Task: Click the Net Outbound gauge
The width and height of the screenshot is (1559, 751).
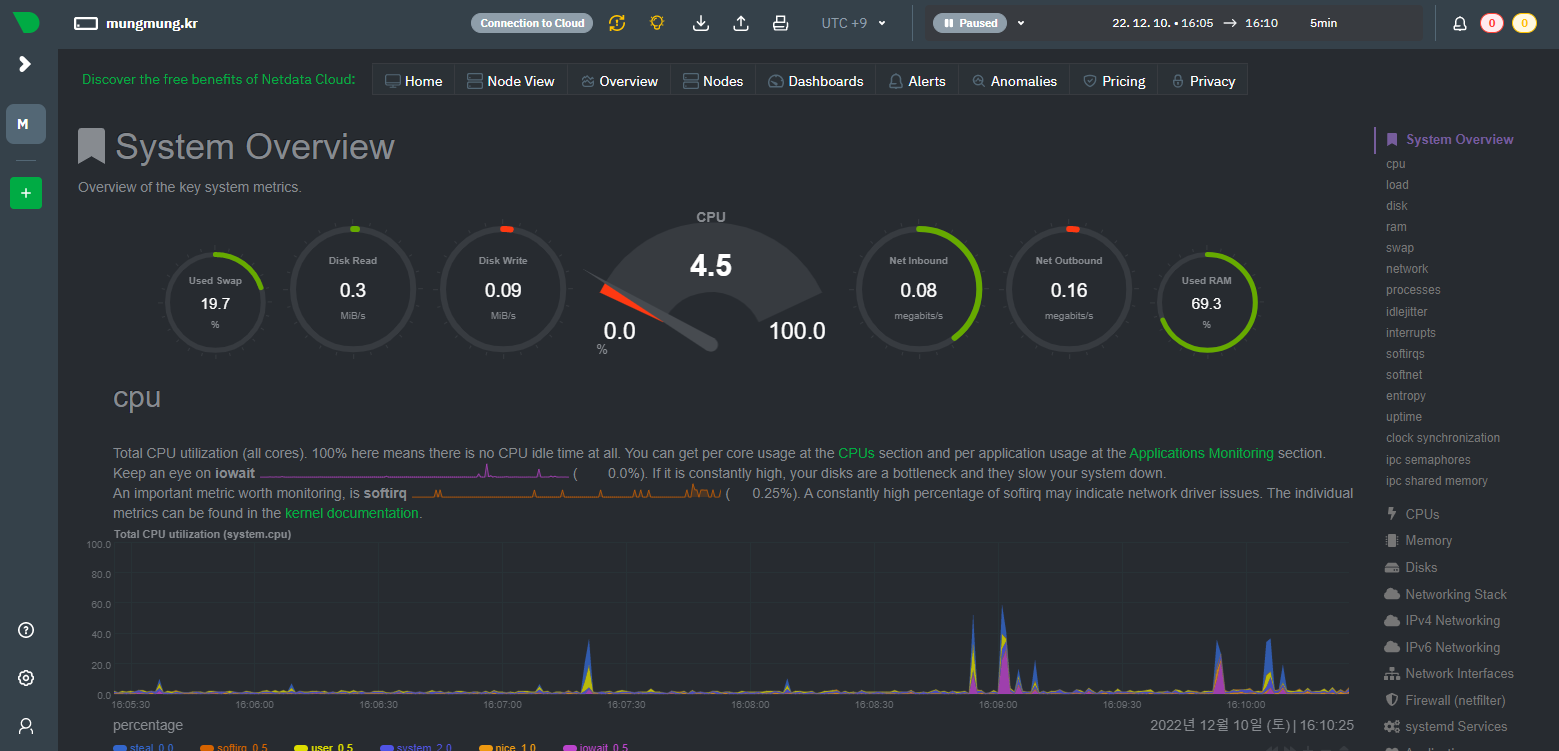Action: pos(1069,289)
